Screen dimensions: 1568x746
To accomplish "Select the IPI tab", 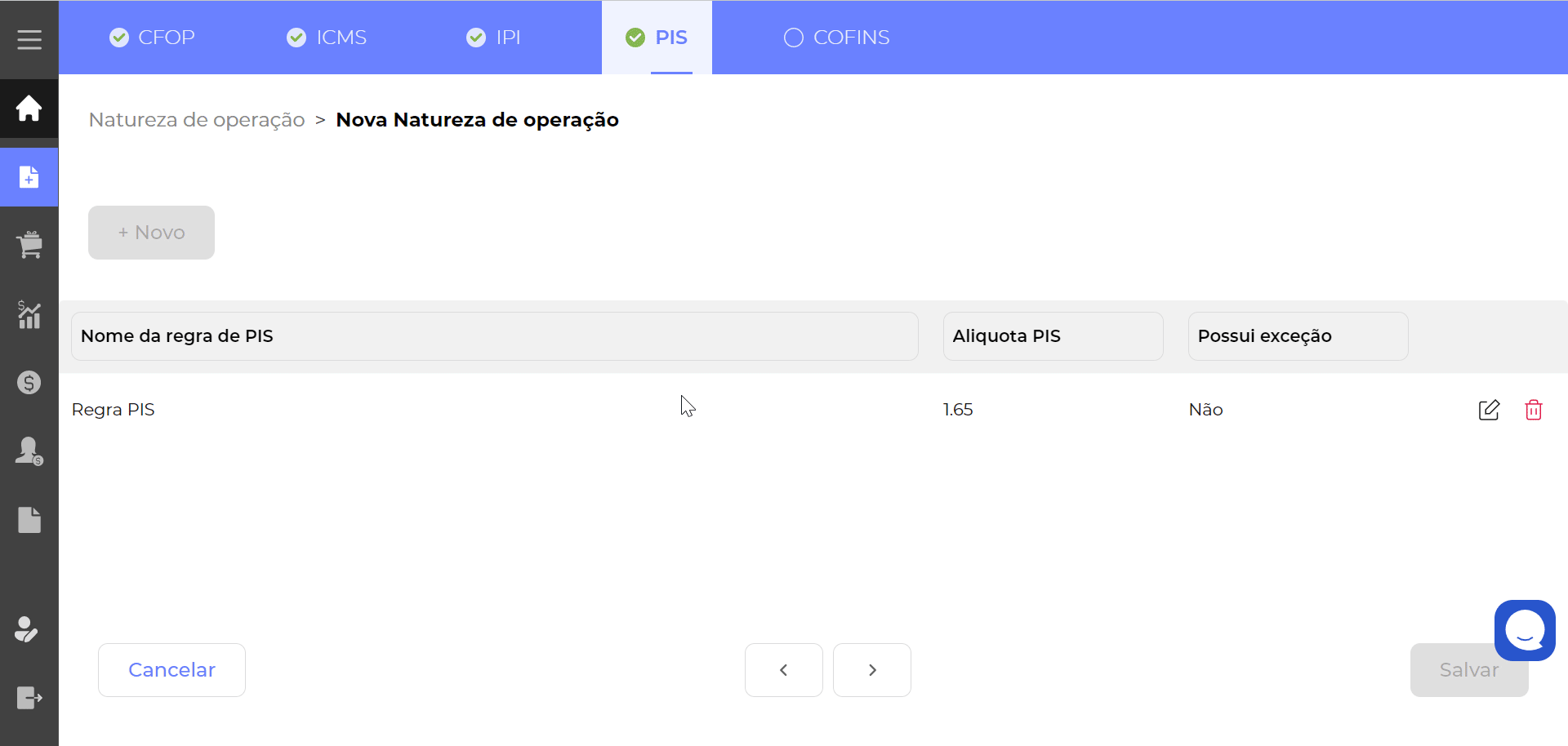I will (493, 38).
